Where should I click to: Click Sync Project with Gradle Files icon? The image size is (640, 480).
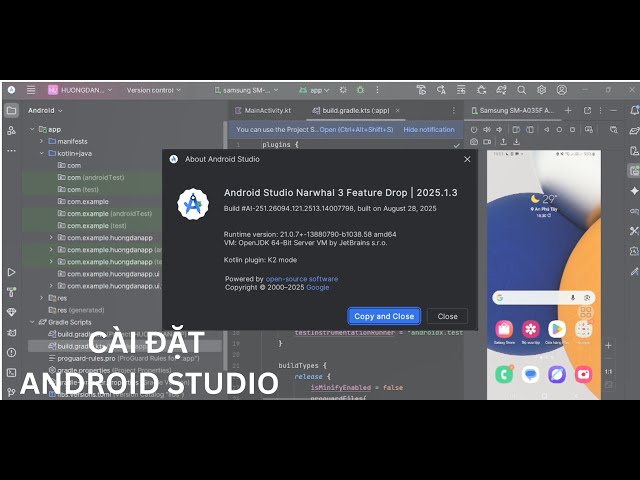pos(502,90)
